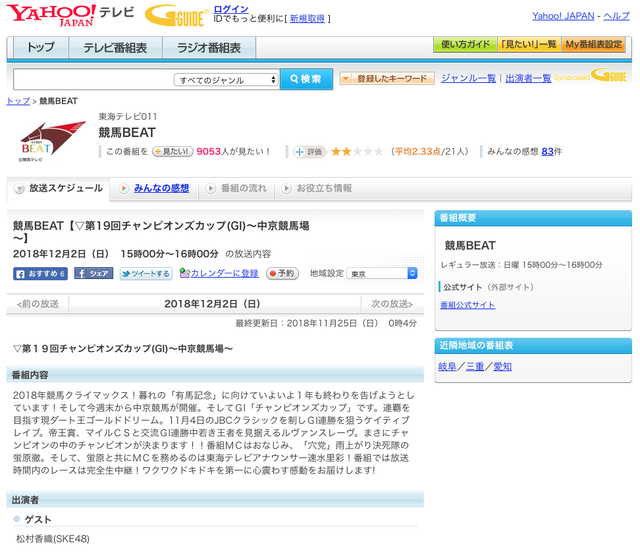Switch to the みんなの感想 tab
640x556 pixels.
(161, 188)
